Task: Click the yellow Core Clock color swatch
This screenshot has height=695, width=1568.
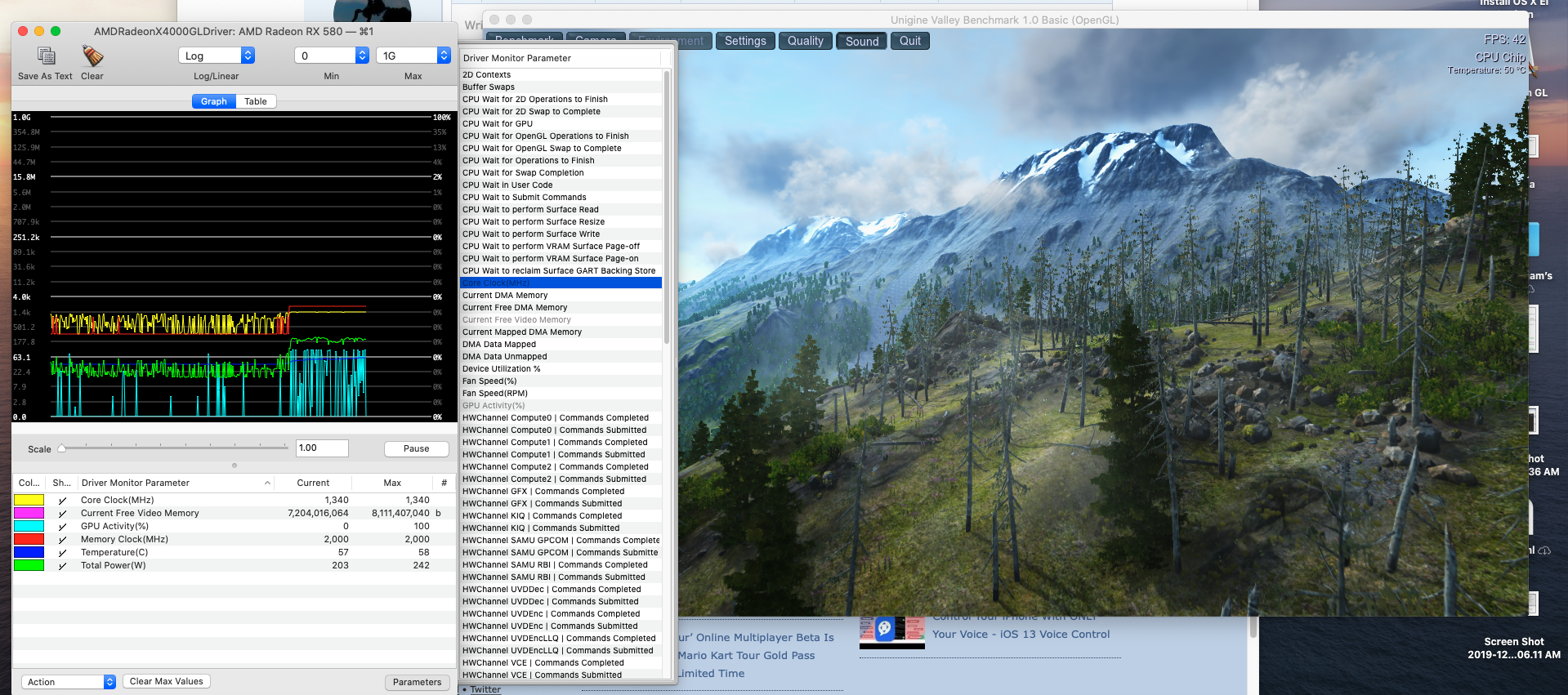Action: click(x=29, y=500)
